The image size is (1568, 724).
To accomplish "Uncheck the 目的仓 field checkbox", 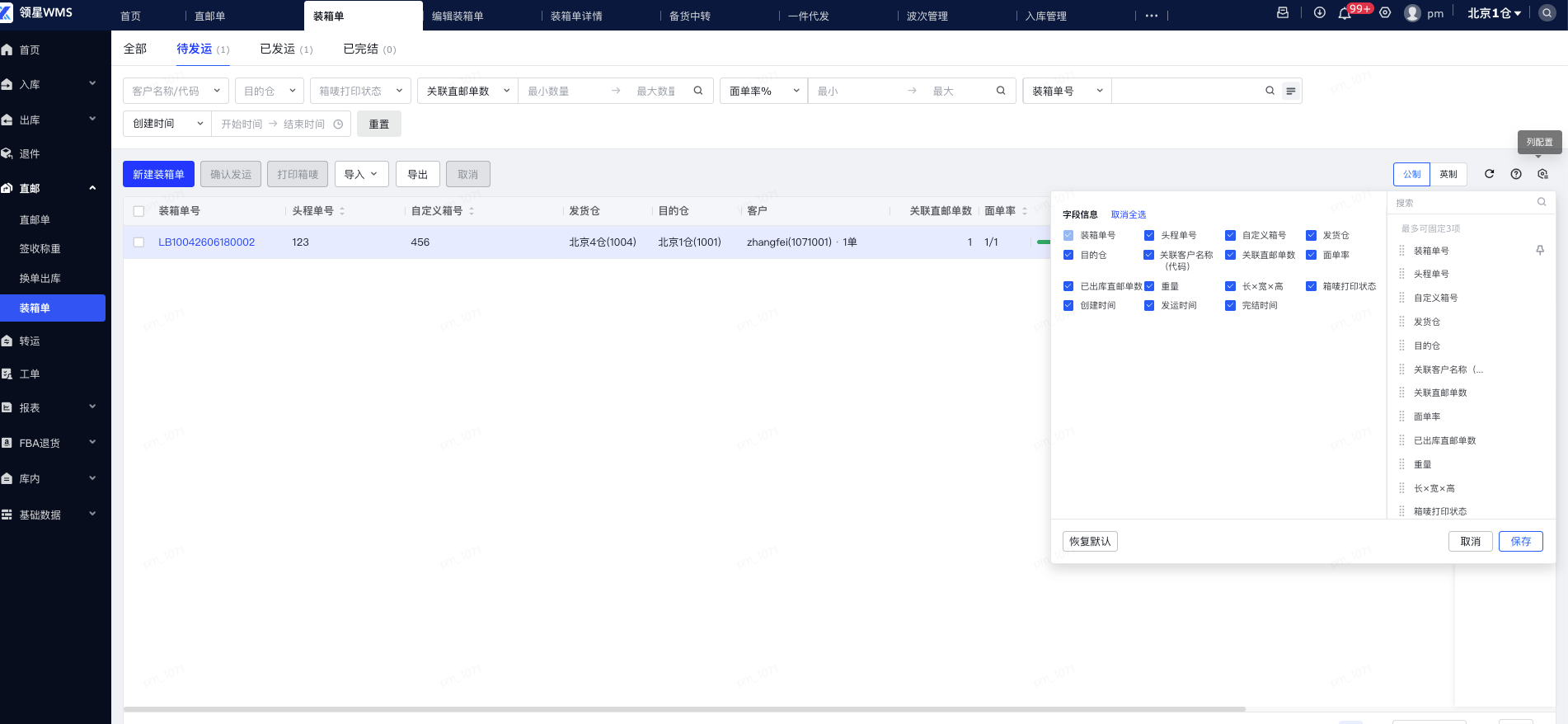I will [x=1068, y=255].
